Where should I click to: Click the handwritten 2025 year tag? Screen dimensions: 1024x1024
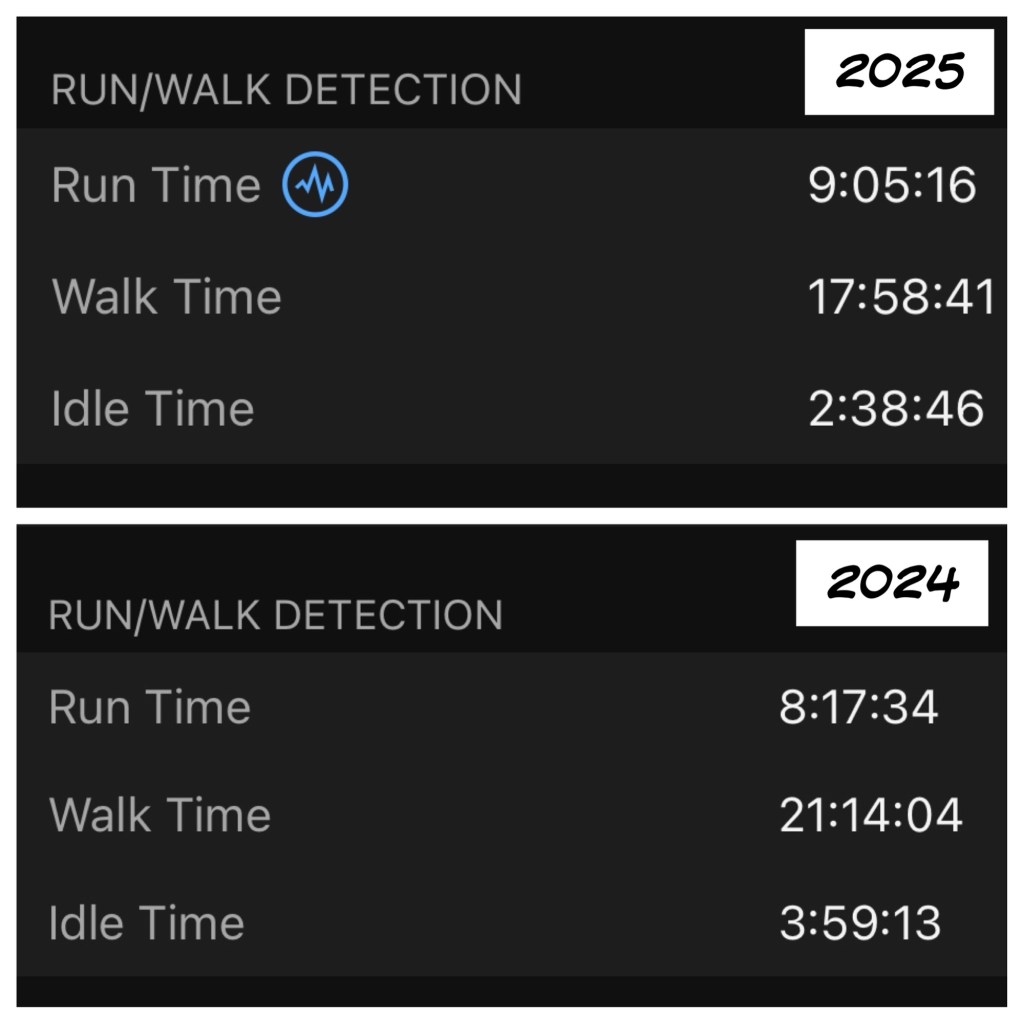pyautogui.click(x=899, y=71)
